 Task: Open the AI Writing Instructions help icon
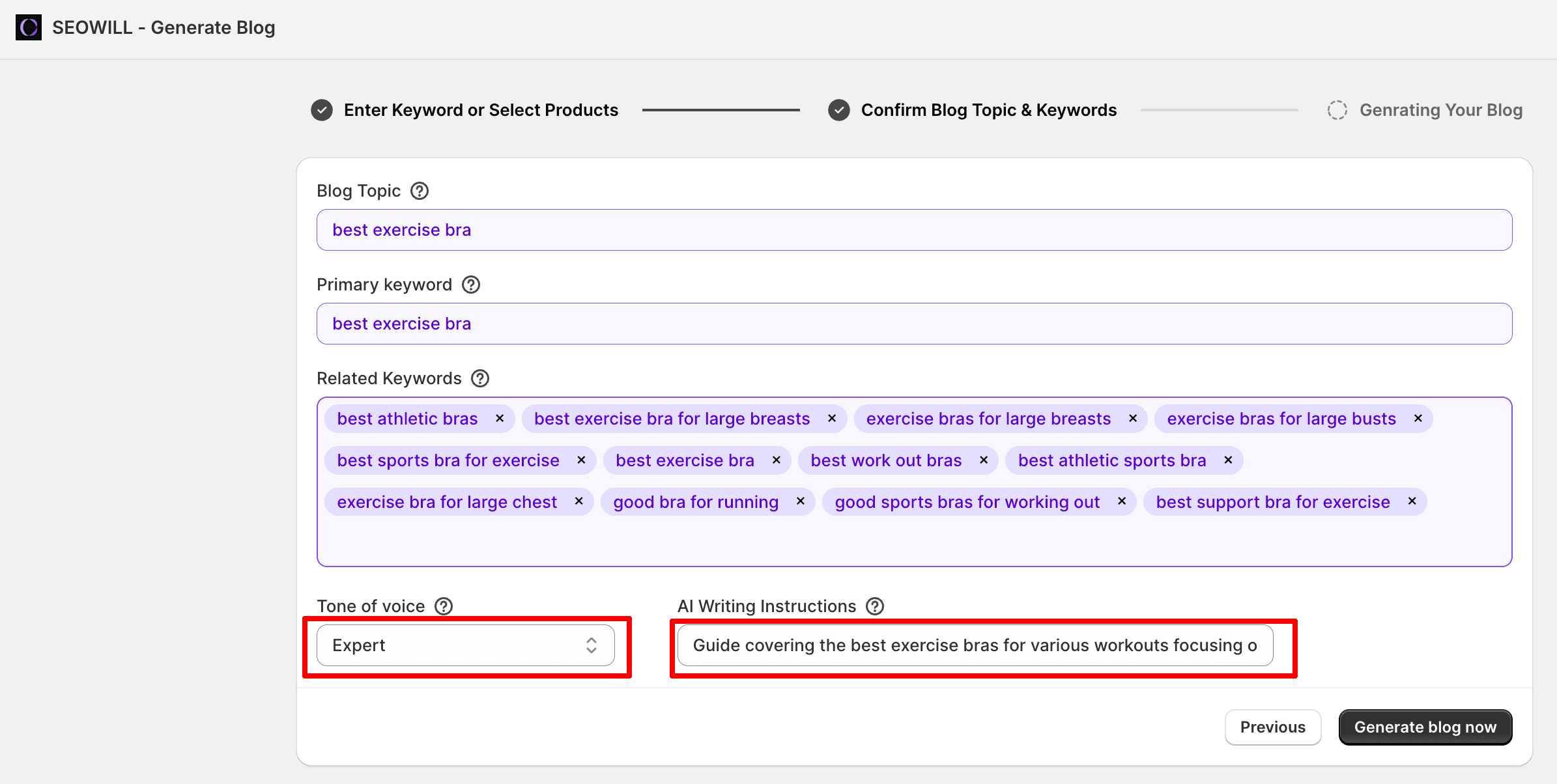[x=875, y=606]
